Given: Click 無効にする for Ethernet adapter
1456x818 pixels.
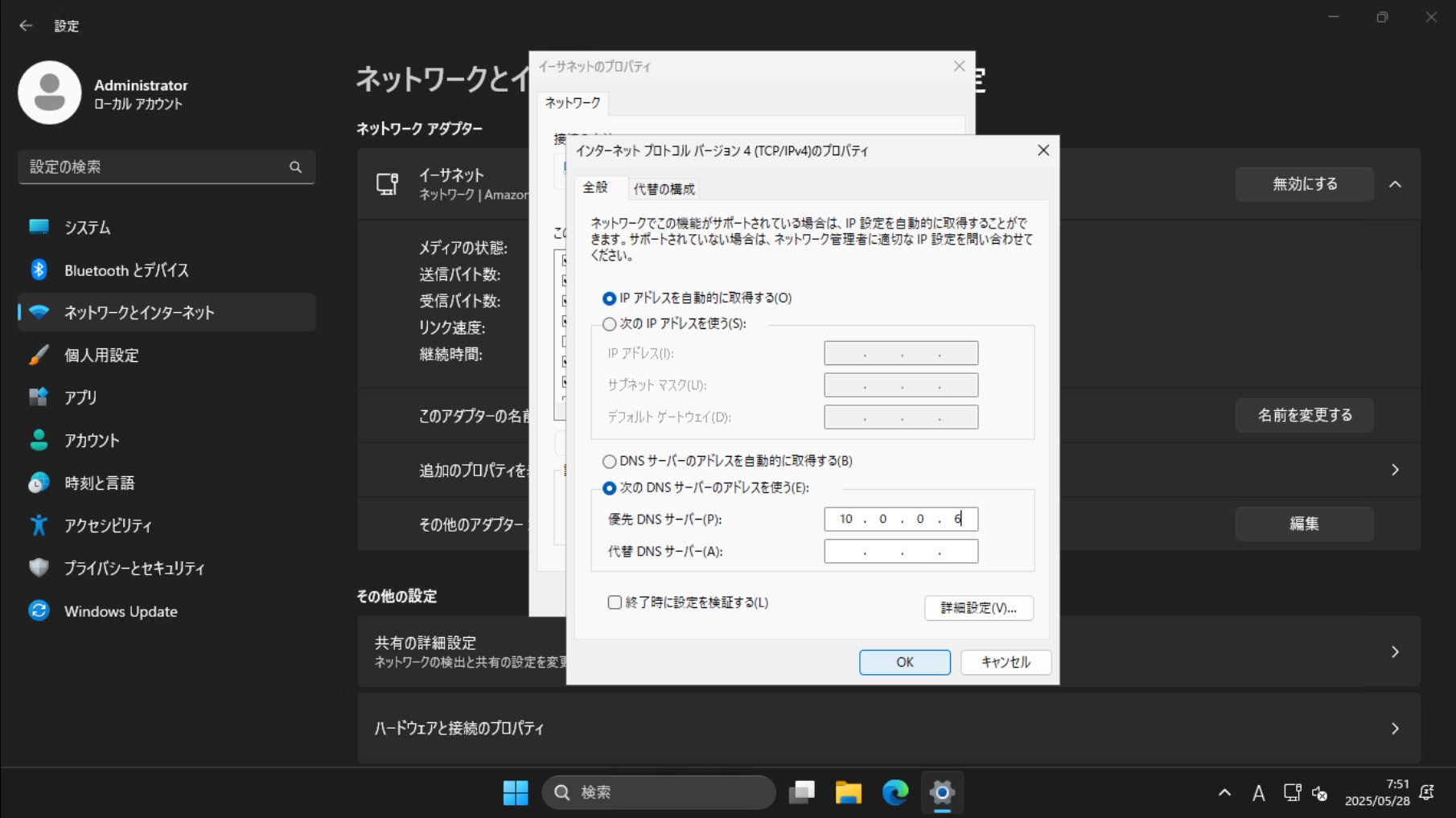Looking at the screenshot, I should (x=1304, y=184).
